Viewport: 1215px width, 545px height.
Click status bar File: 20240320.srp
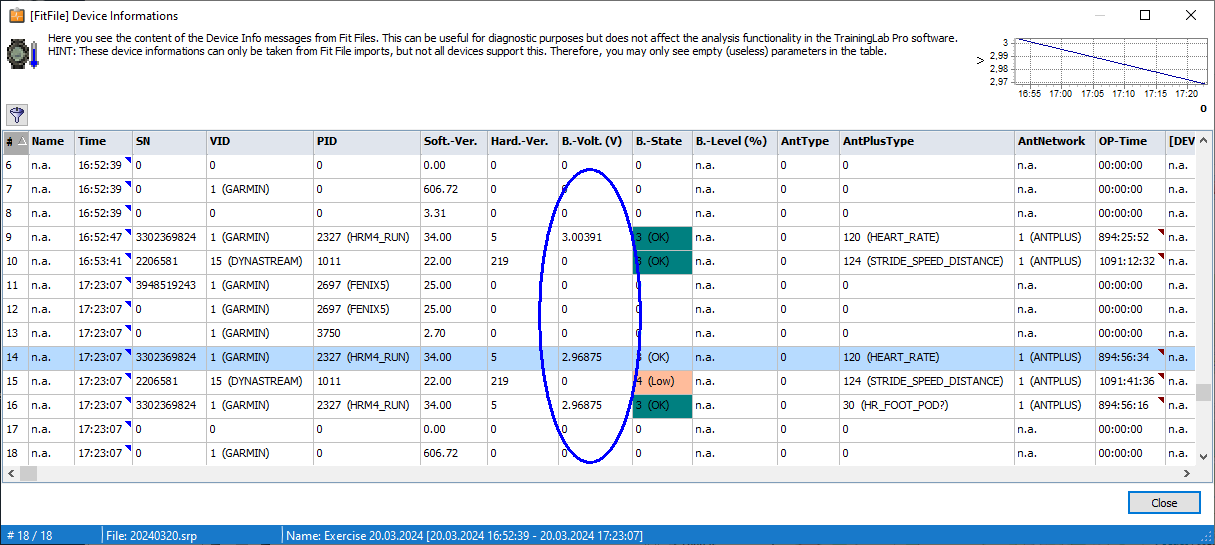tap(152, 535)
